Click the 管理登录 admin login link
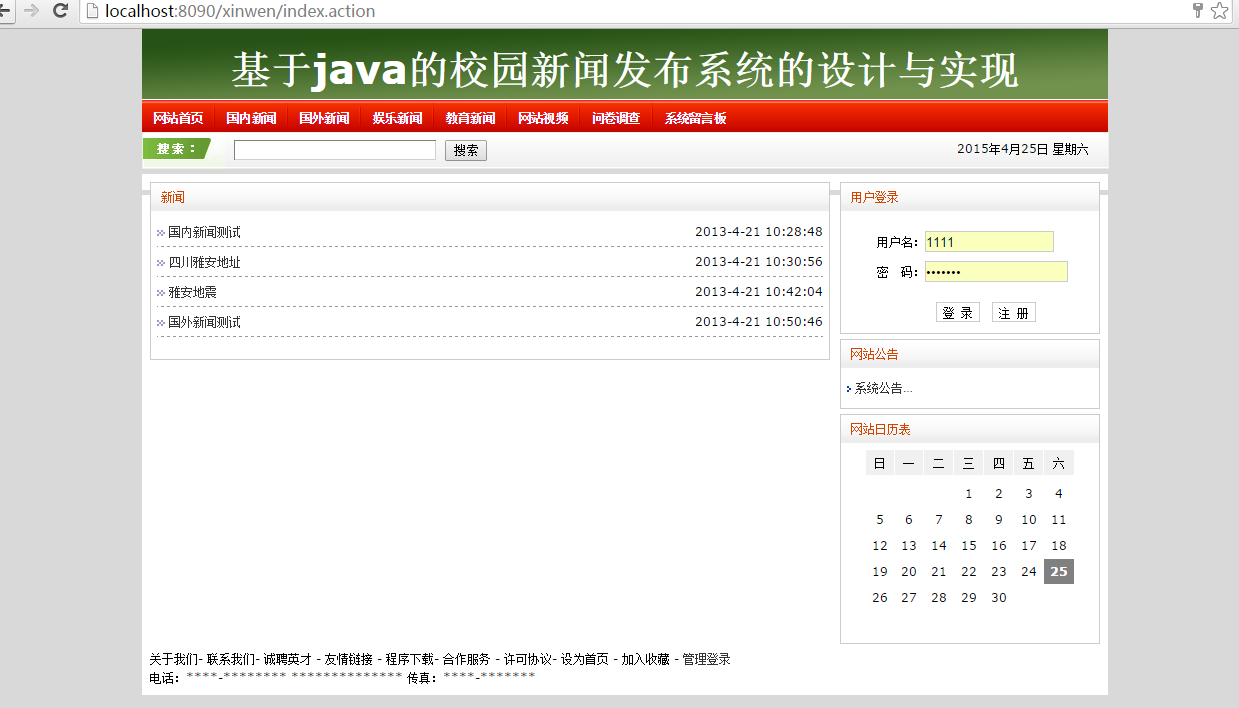 707,660
